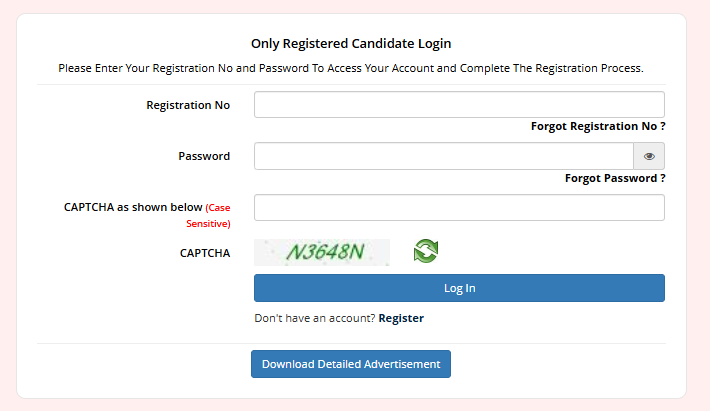This screenshot has width=710, height=411.
Task: Toggle password visibility with the eye icon
Action: (x=649, y=156)
